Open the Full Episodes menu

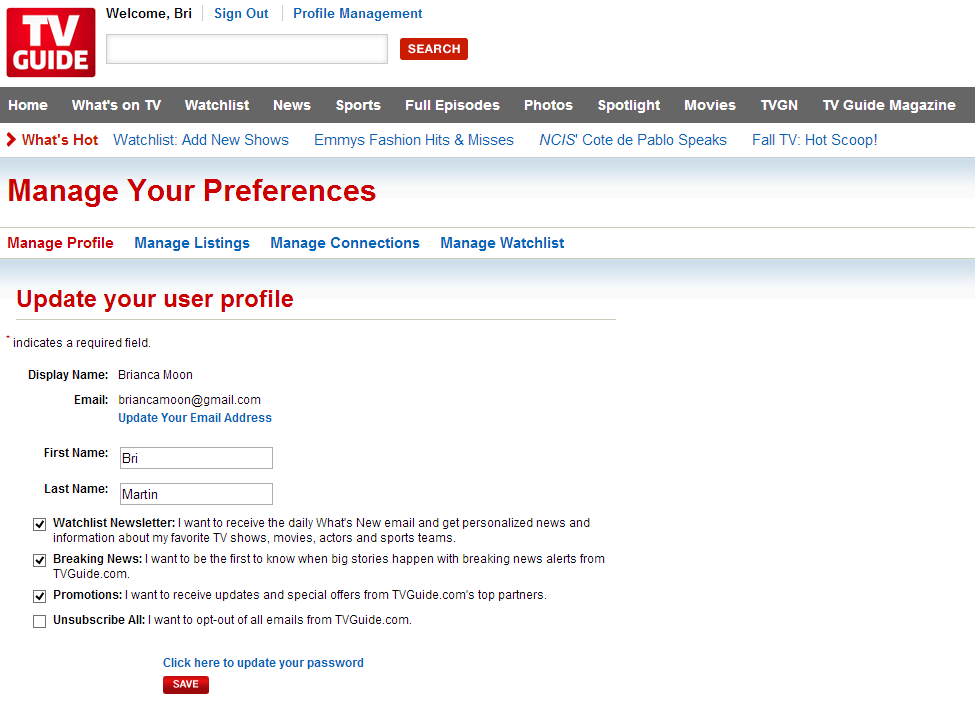tap(452, 105)
